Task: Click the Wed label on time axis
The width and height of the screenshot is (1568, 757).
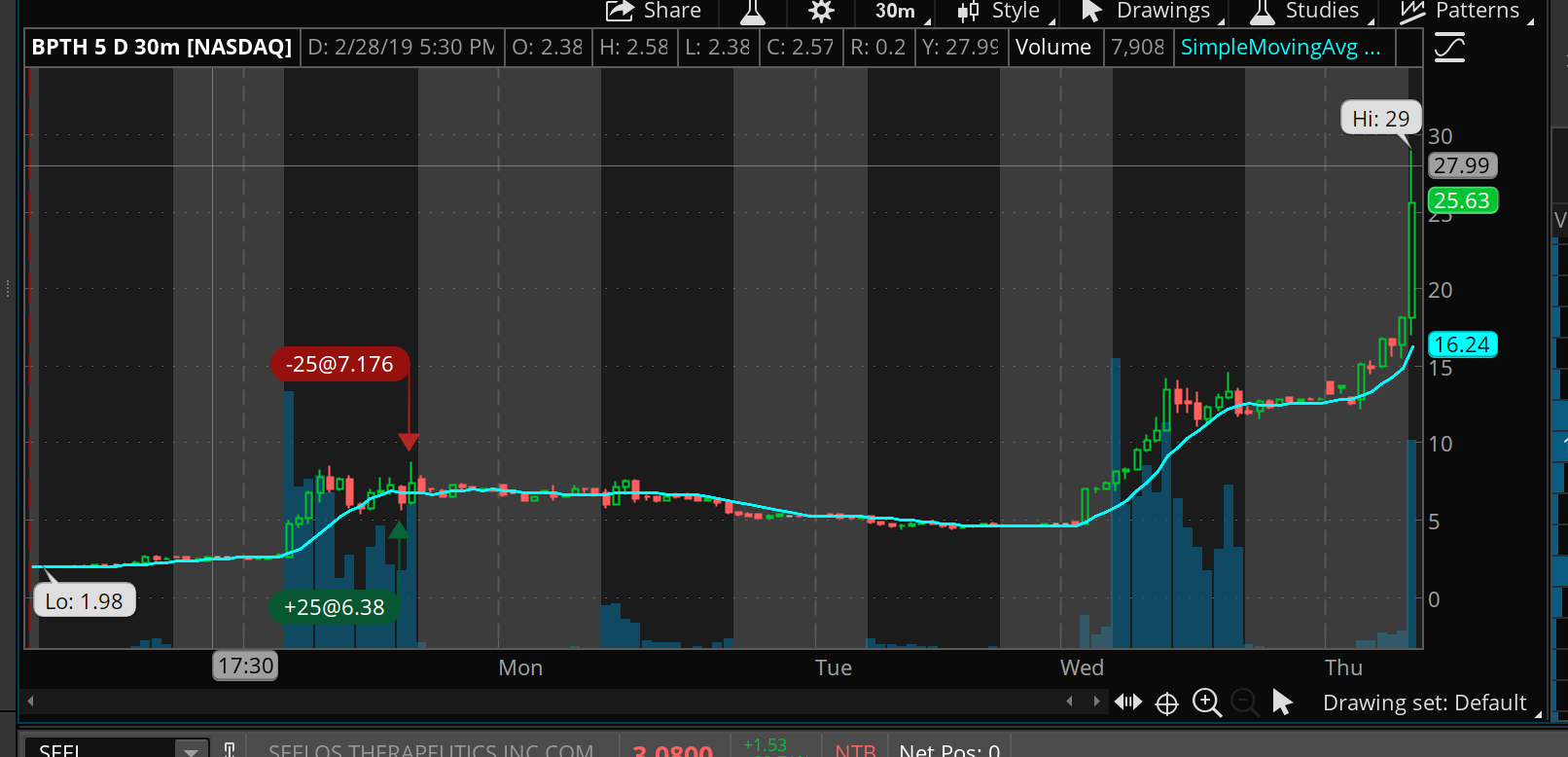Action: [1082, 667]
